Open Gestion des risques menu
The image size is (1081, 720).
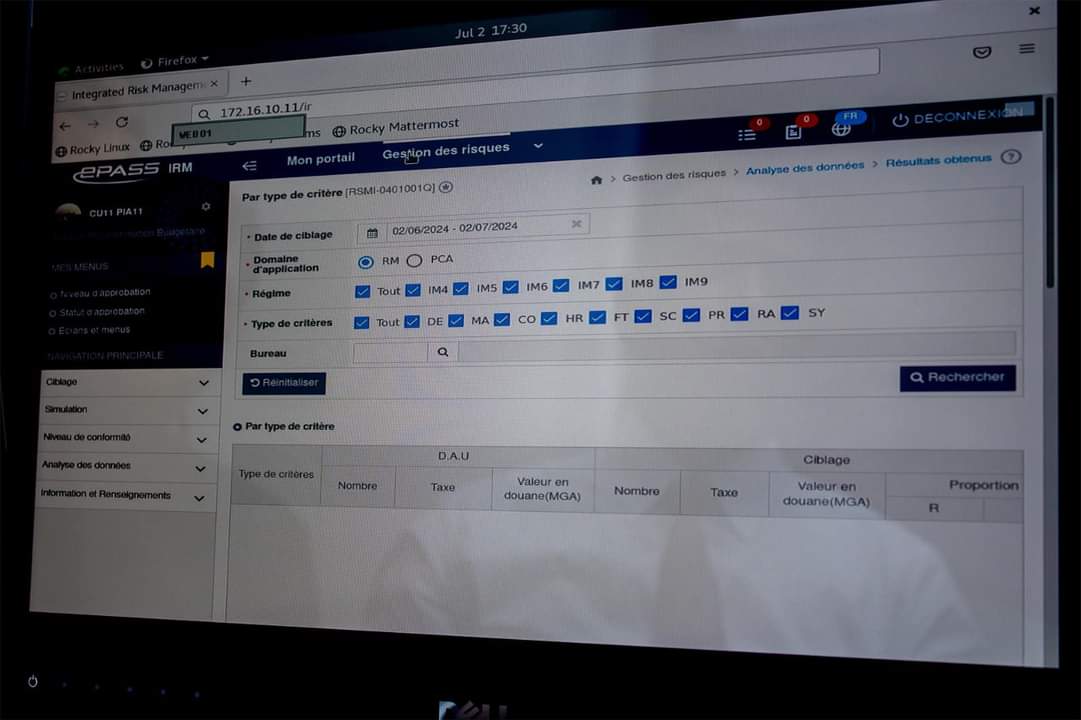[446, 150]
